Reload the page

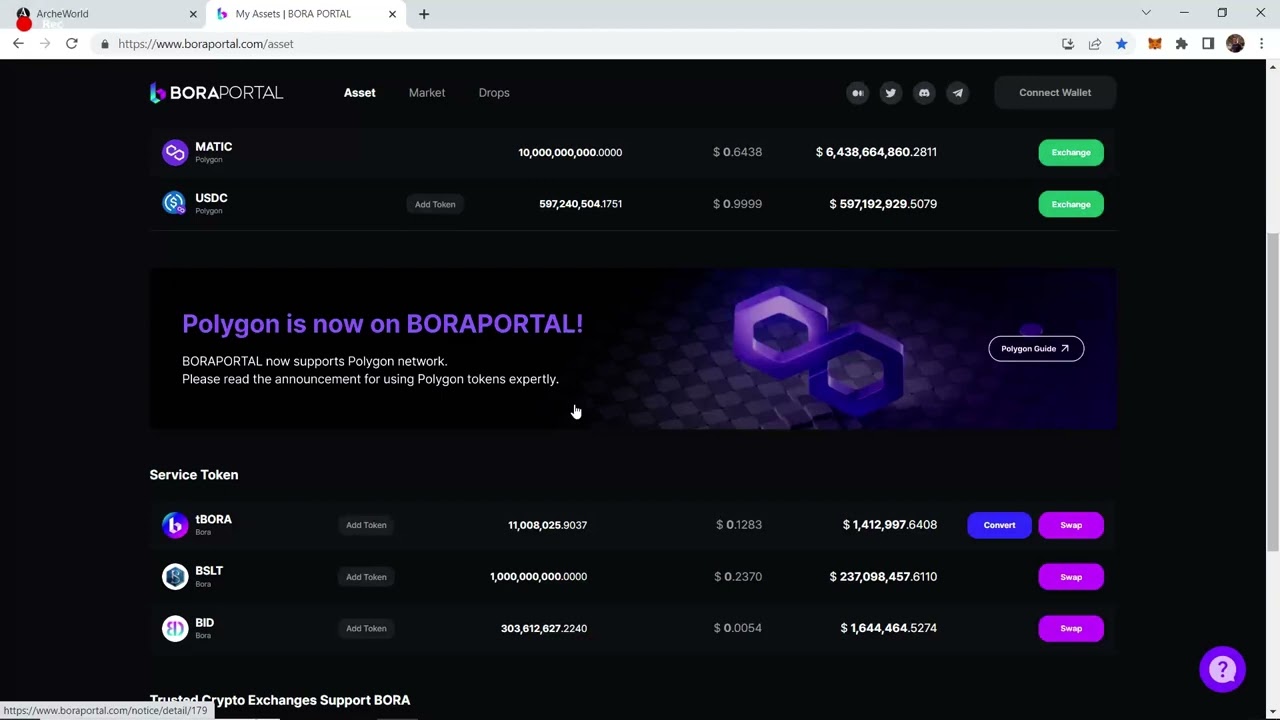point(72,44)
